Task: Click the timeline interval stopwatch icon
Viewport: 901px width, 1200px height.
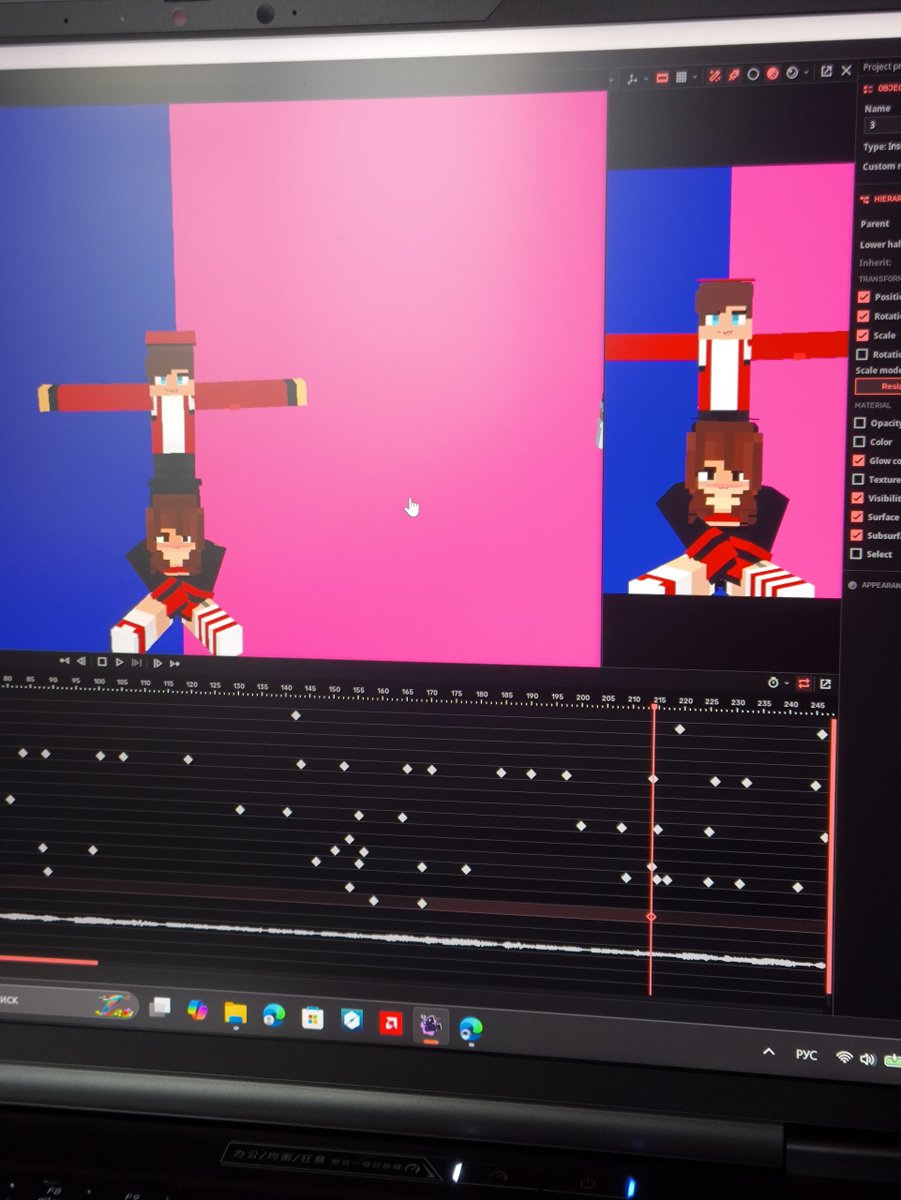Action: pyautogui.click(x=773, y=683)
